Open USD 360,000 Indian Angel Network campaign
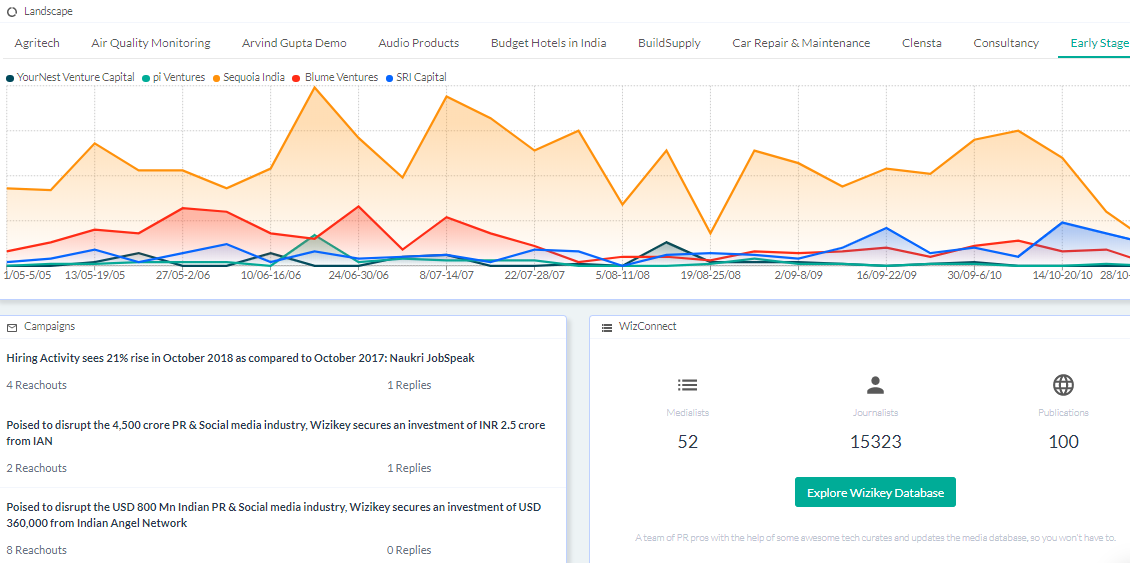 (x=274, y=515)
